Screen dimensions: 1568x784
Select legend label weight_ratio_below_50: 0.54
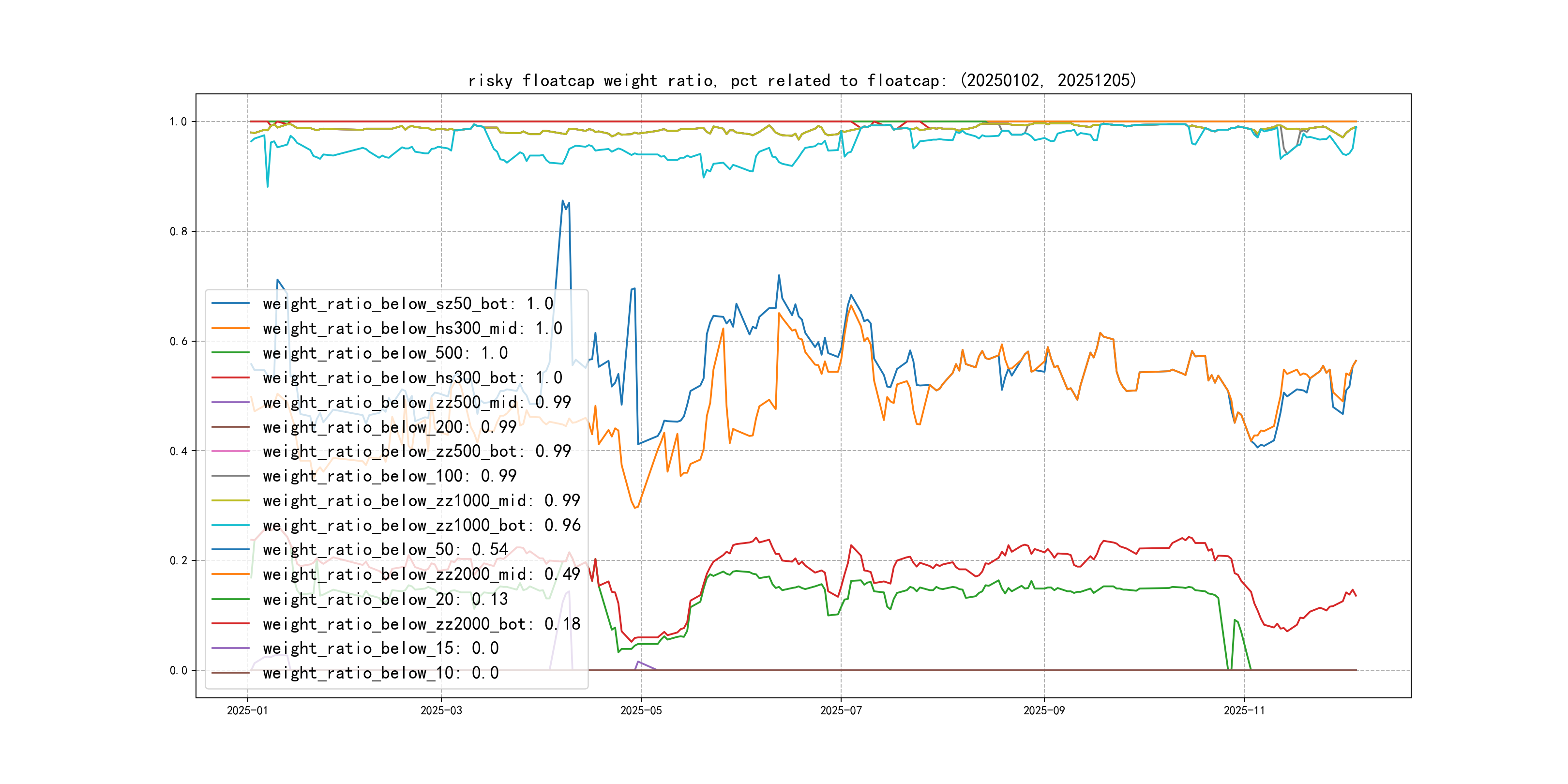(x=385, y=550)
